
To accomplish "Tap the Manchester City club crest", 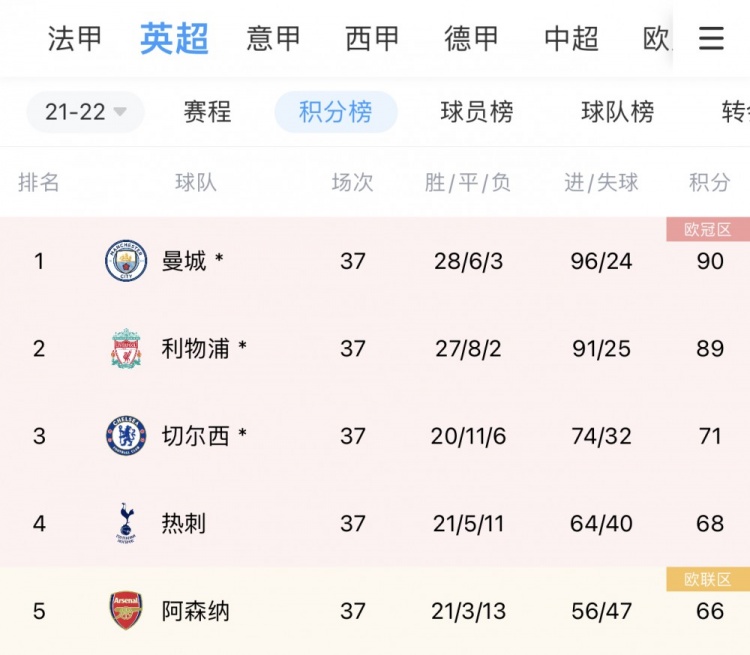I will pyautogui.click(x=126, y=261).
